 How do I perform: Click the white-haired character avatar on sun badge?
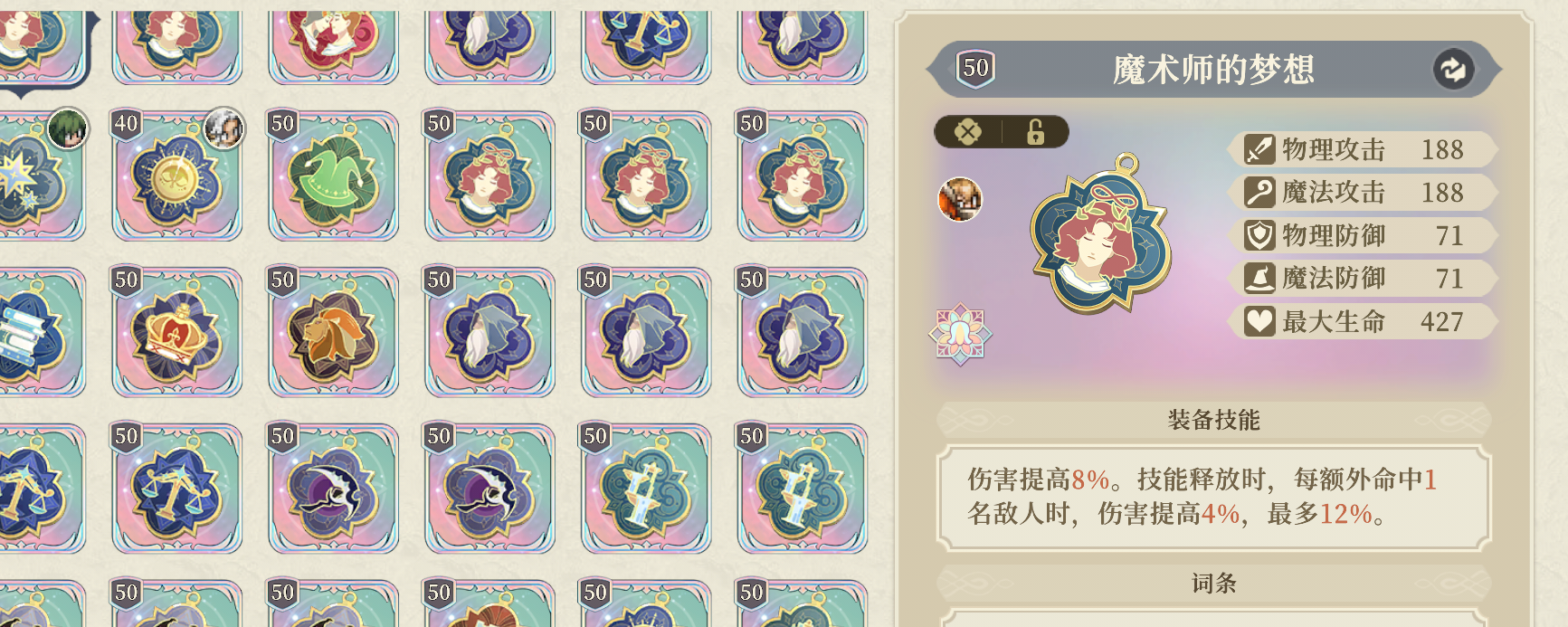point(223,128)
